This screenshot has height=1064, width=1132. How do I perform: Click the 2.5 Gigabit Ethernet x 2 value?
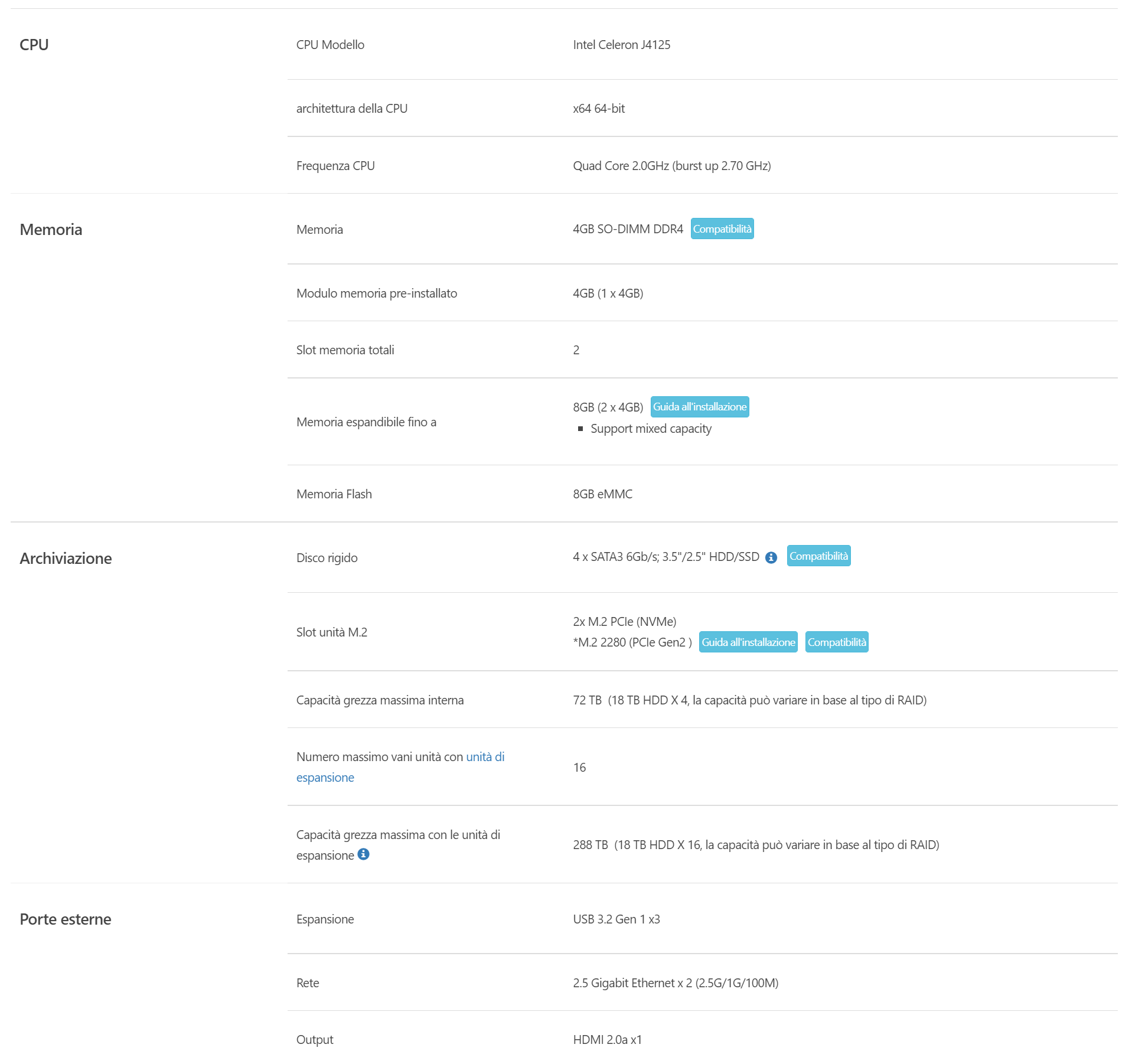(x=675, y=983)
